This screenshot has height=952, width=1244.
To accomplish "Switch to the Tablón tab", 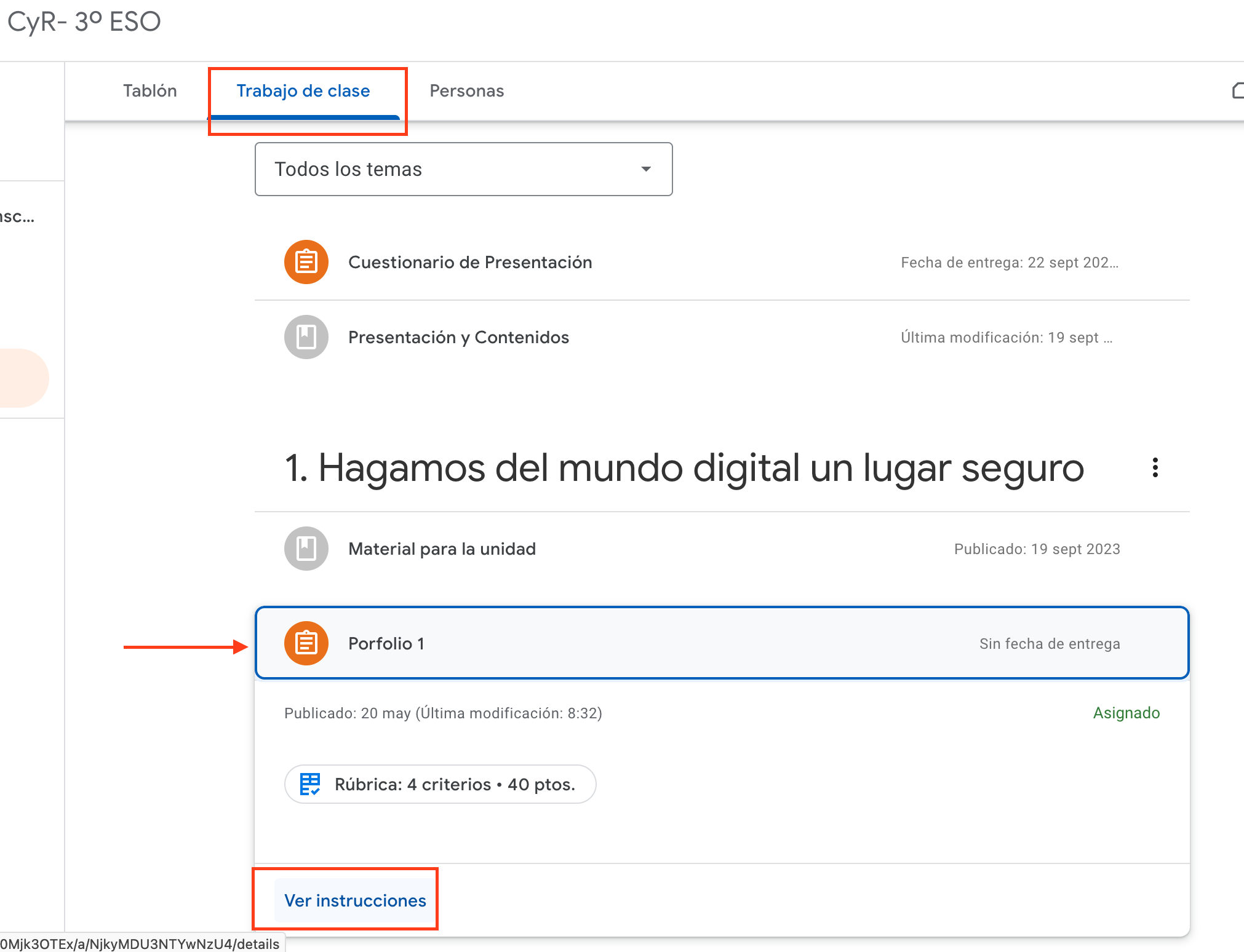I will (x=150, y=91).
